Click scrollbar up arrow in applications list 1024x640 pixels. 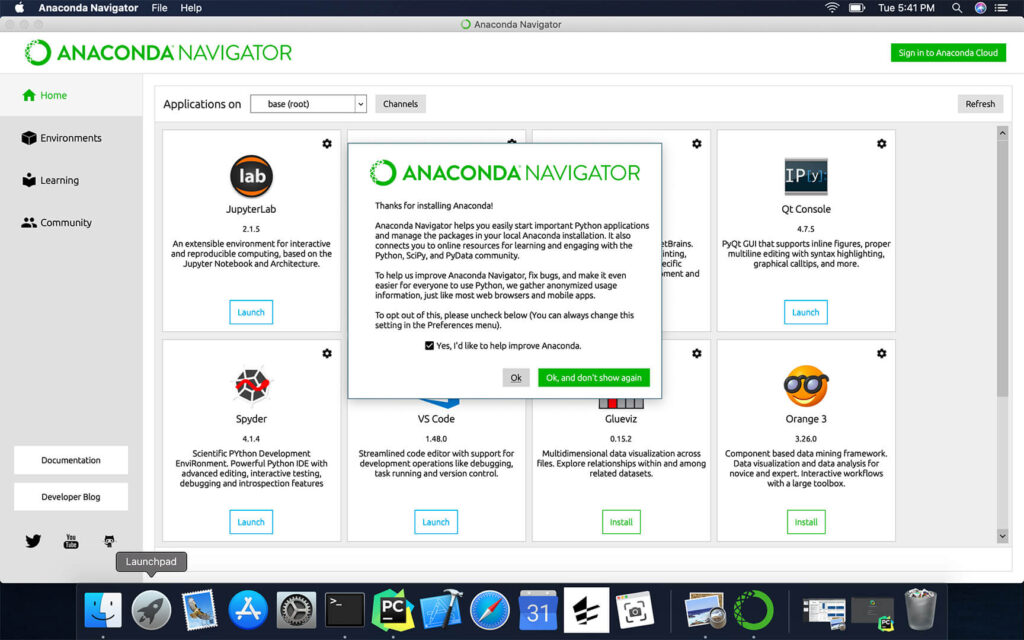[x=1002, y=133]
